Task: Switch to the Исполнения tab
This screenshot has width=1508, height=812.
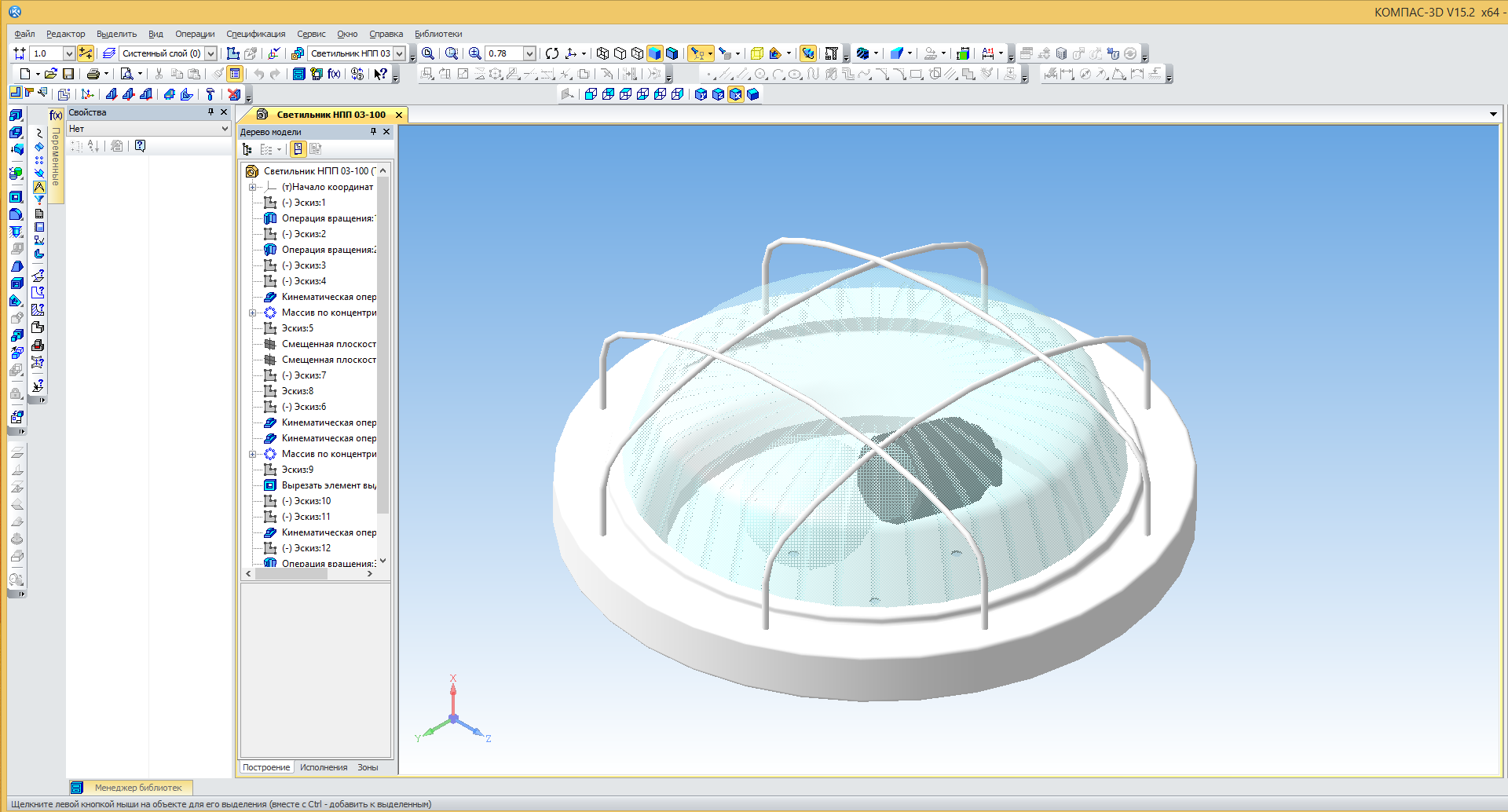Action: 324,767
